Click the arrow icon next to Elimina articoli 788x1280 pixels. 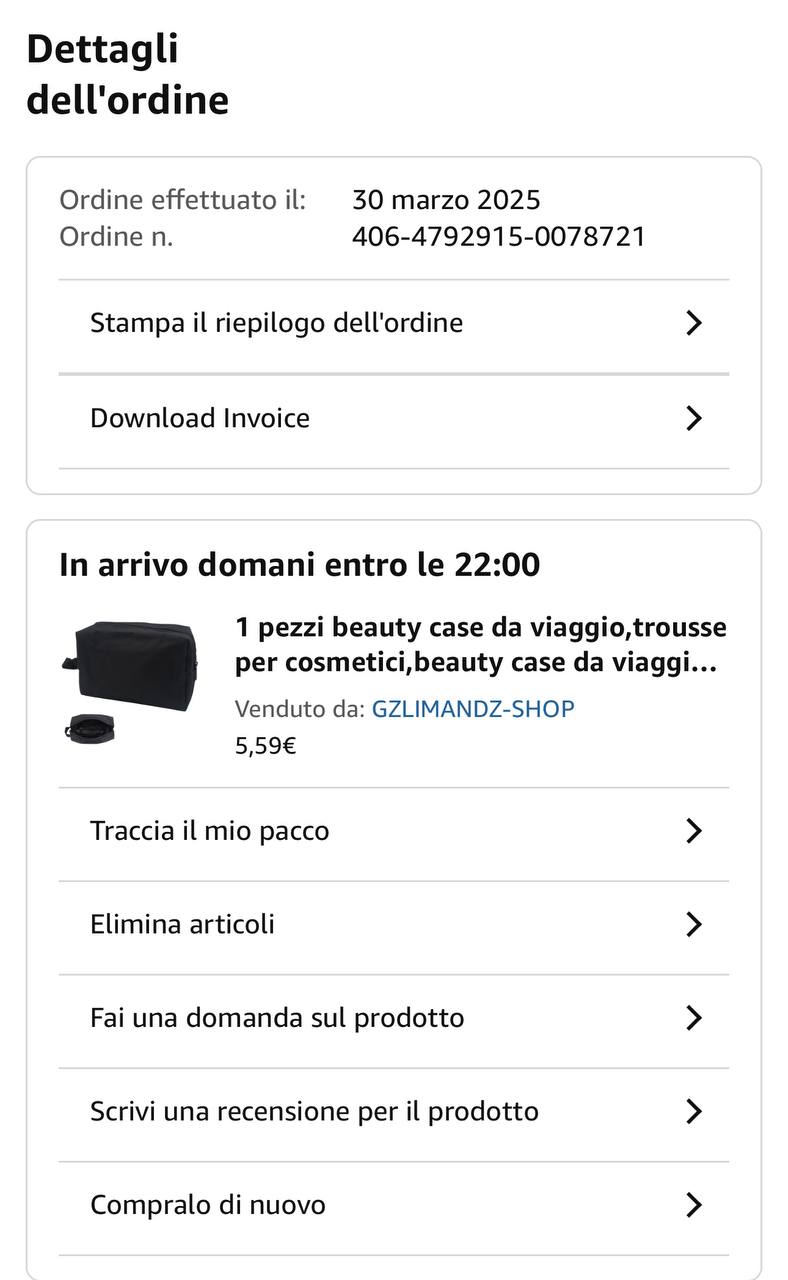coord(694,924)
